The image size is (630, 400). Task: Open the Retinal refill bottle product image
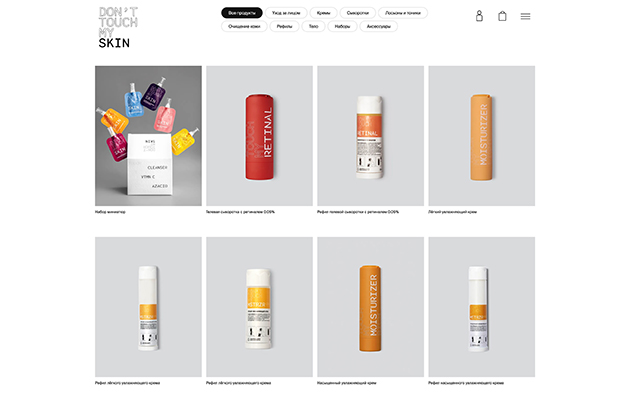(x=370, y=136)
